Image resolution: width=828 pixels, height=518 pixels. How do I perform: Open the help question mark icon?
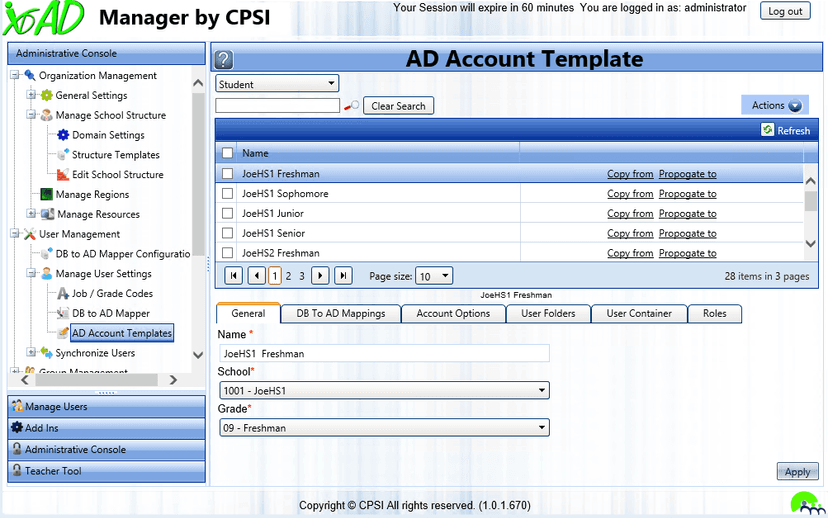coord(224,60)
